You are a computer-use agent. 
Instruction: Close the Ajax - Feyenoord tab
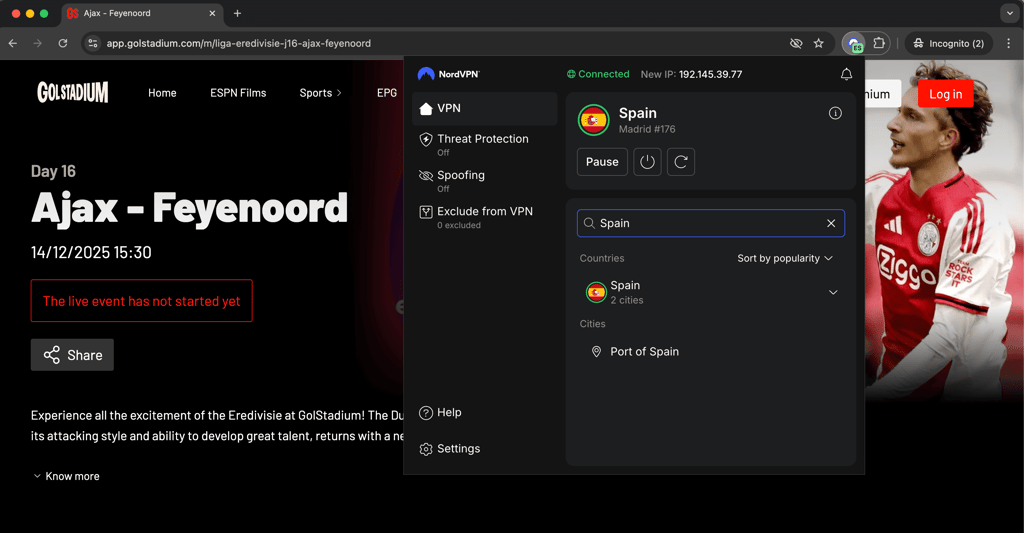pyautogui.click(x=212, y=13)
